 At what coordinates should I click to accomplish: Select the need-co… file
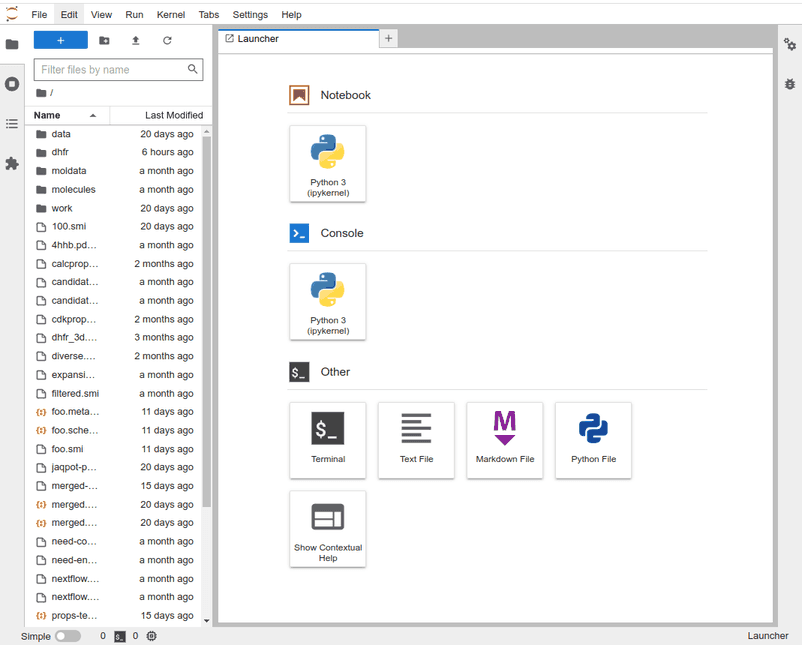(x=115, y=542)
